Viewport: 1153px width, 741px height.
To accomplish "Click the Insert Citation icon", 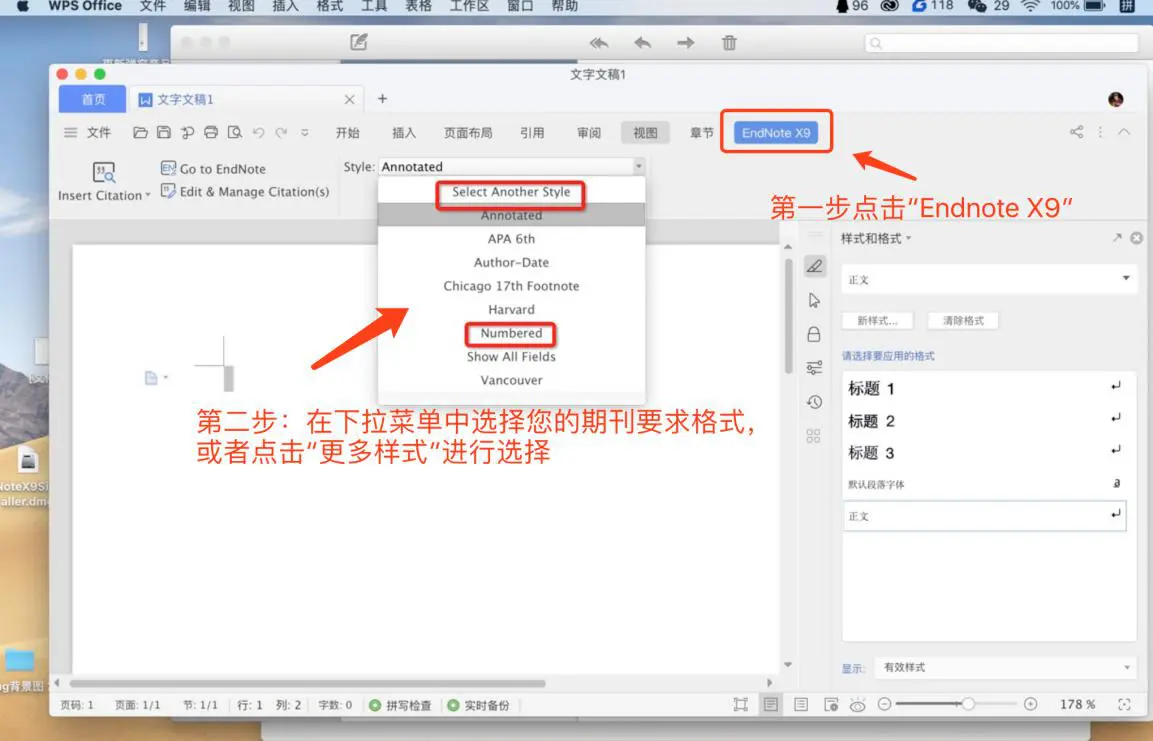I will pos(104,172).
